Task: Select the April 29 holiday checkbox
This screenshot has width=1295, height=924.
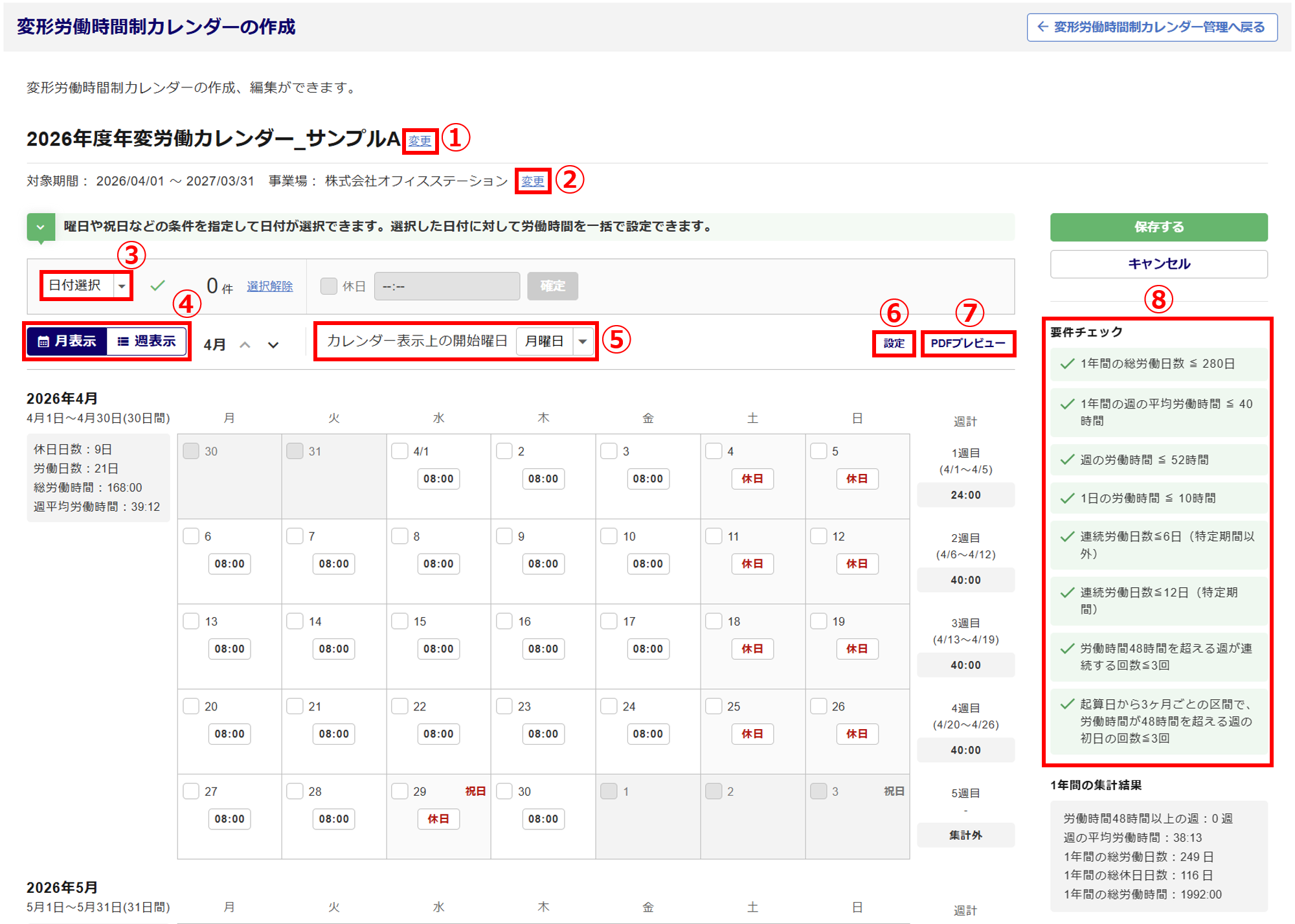Action: point(400,791)
